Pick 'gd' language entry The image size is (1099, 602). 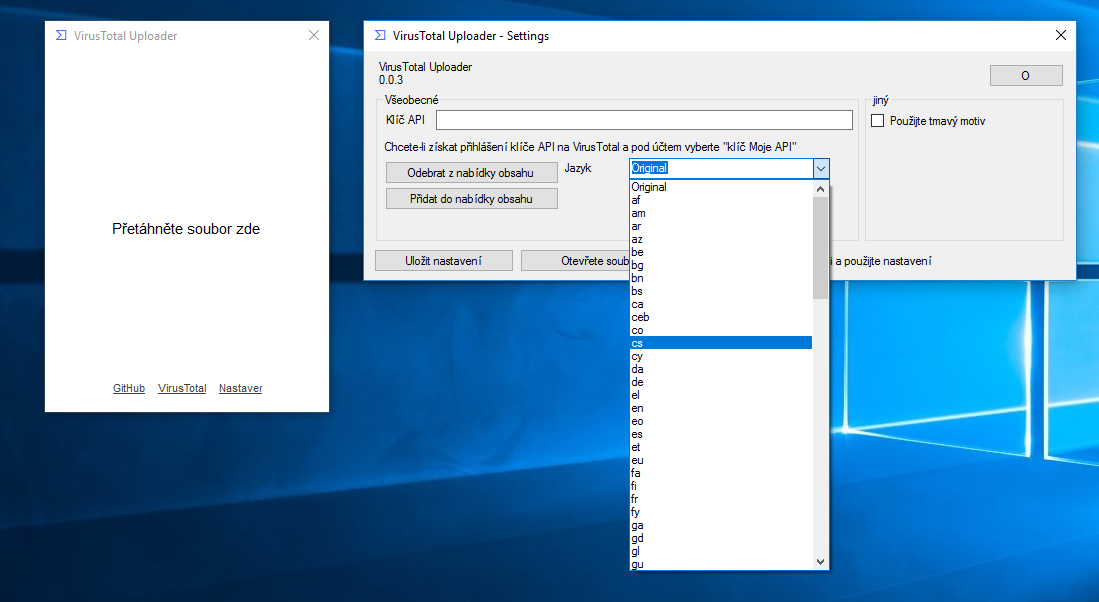point(721,538)
